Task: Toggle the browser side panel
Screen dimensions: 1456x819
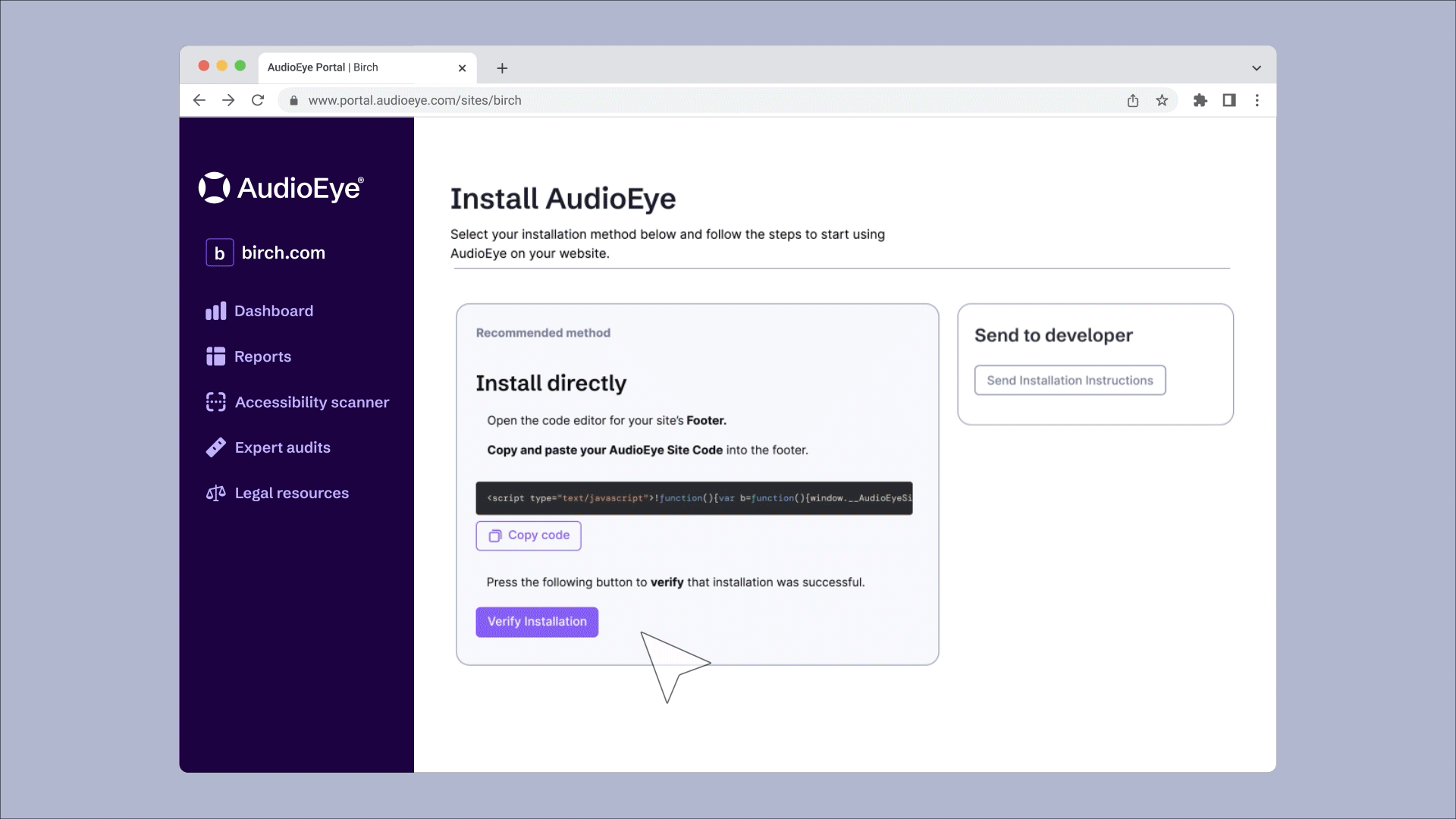Action: (1229, 100)
